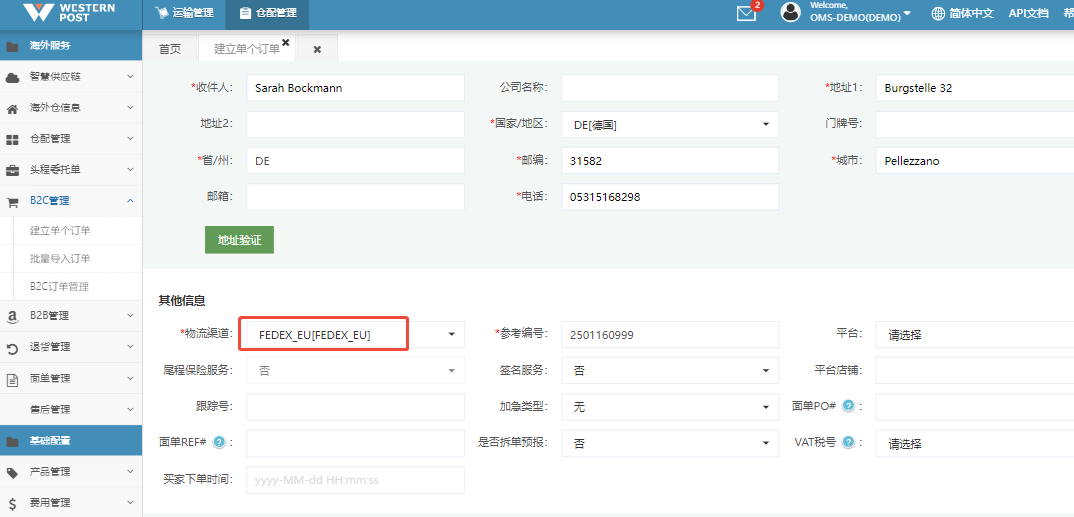This screenshot has width=1074, height=517.
Task: Click the folder icon beside 海外服务
Action: tap(12, 47)
